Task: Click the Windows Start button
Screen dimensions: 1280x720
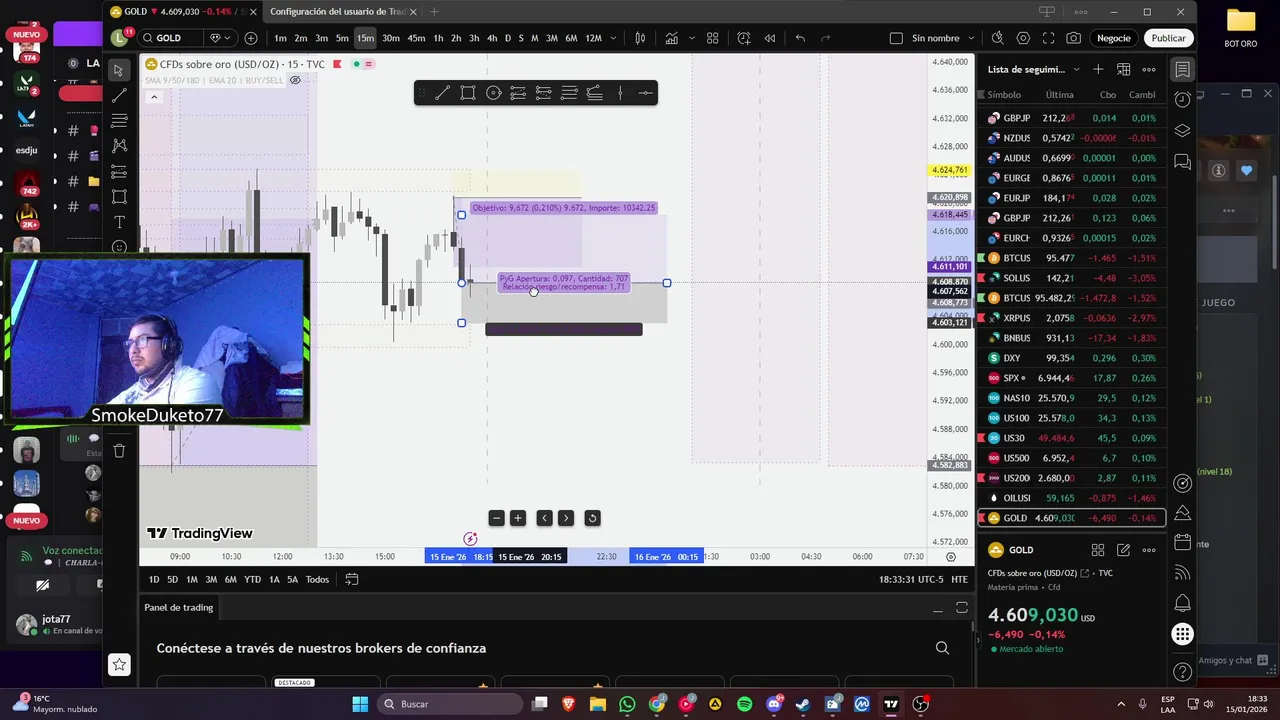Action: 360,704
